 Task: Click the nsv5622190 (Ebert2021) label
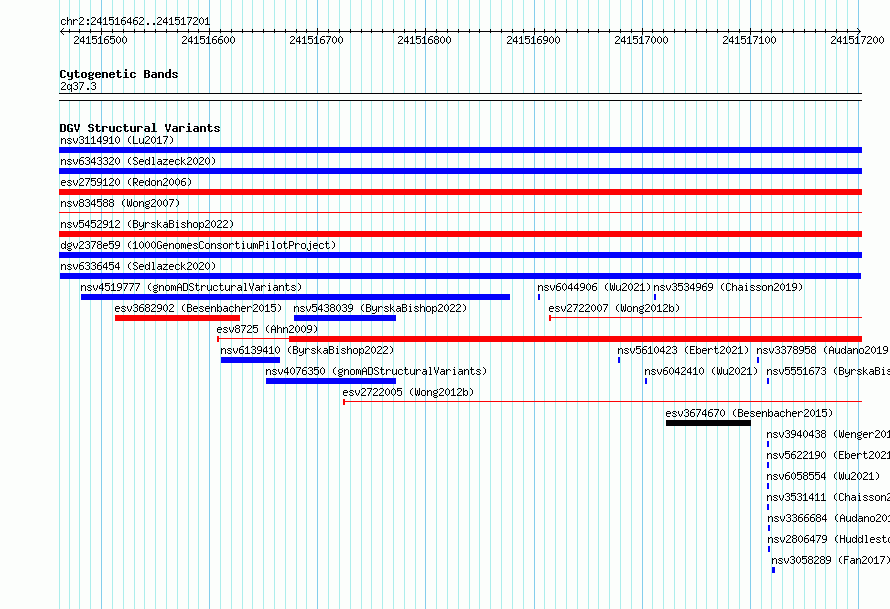click(828, 455)
